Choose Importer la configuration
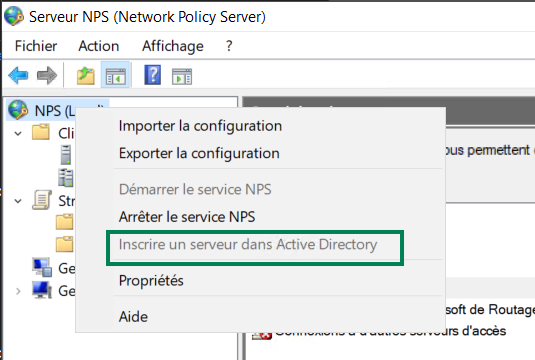 tap(200, 126)
